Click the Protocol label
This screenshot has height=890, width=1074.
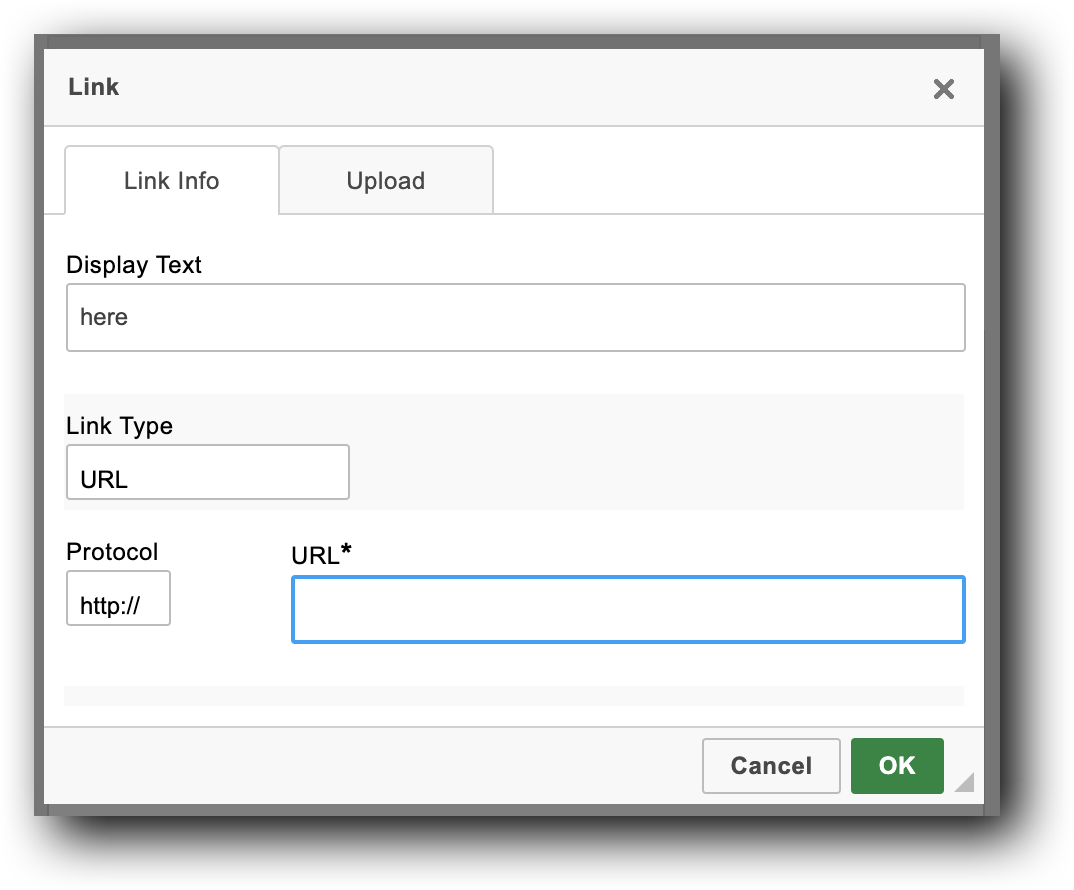tap(112, 551)
